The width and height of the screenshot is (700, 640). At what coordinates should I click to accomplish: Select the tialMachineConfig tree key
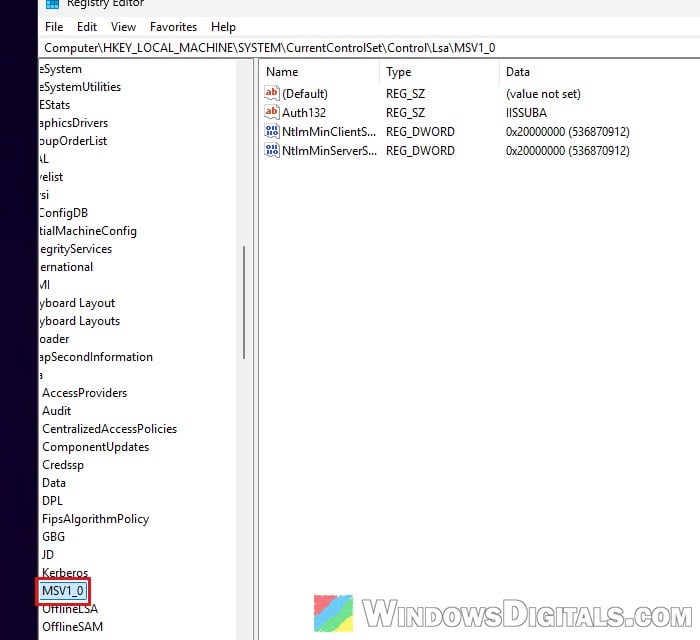coord(88,231)
